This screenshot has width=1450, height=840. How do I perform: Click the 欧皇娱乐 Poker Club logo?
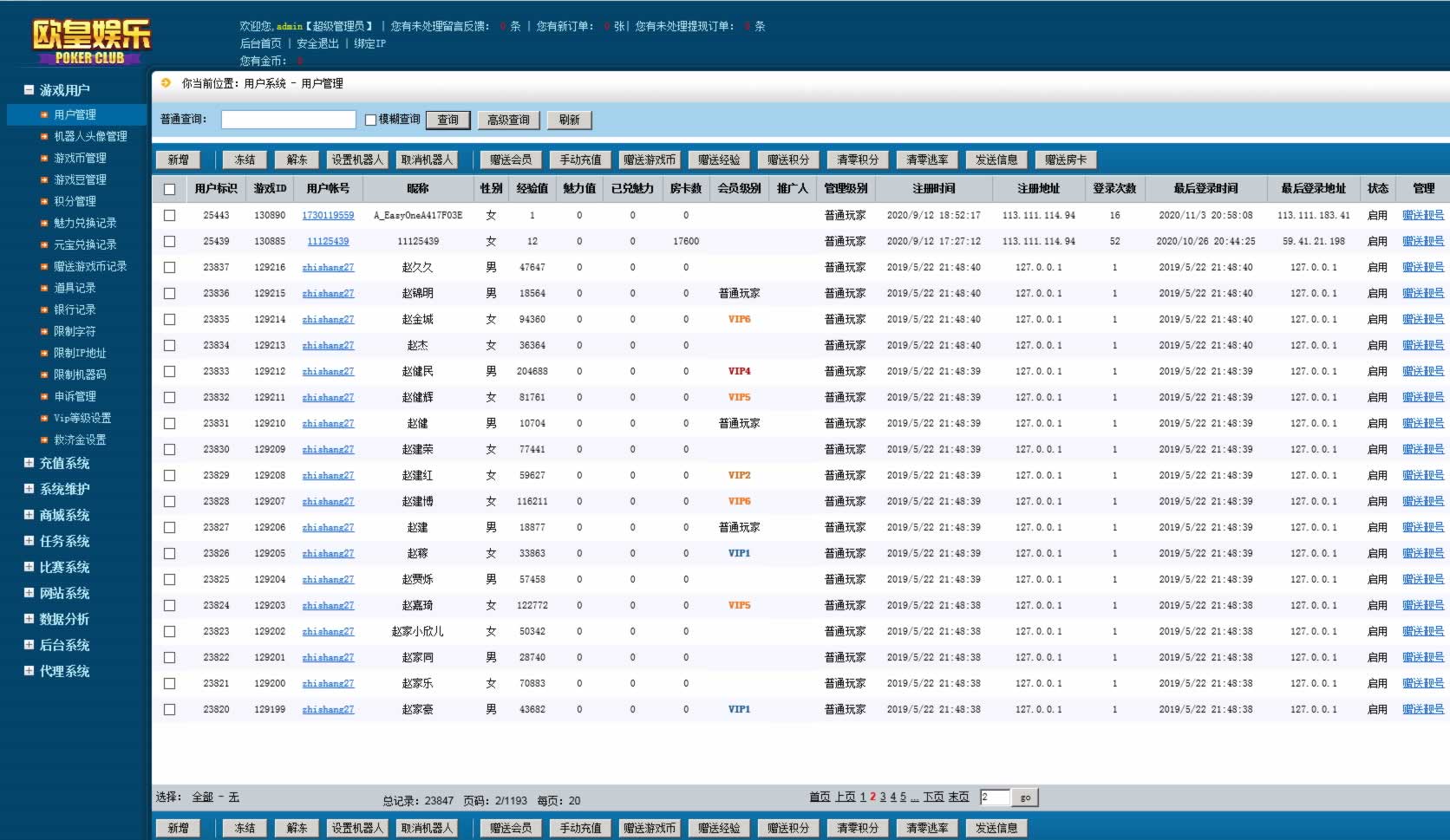click(x=90, y=41)
